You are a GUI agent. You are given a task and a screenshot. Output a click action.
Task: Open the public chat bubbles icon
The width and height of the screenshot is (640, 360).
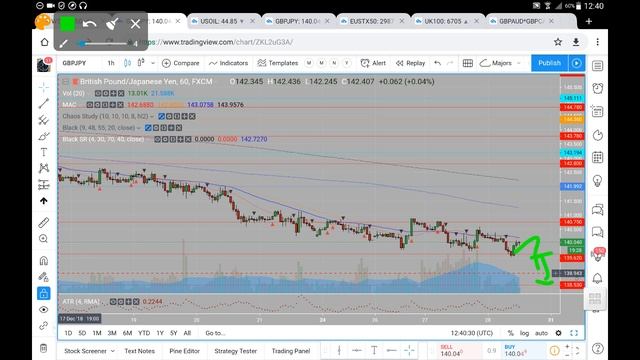pyautogui.click(x=598, y=210)
